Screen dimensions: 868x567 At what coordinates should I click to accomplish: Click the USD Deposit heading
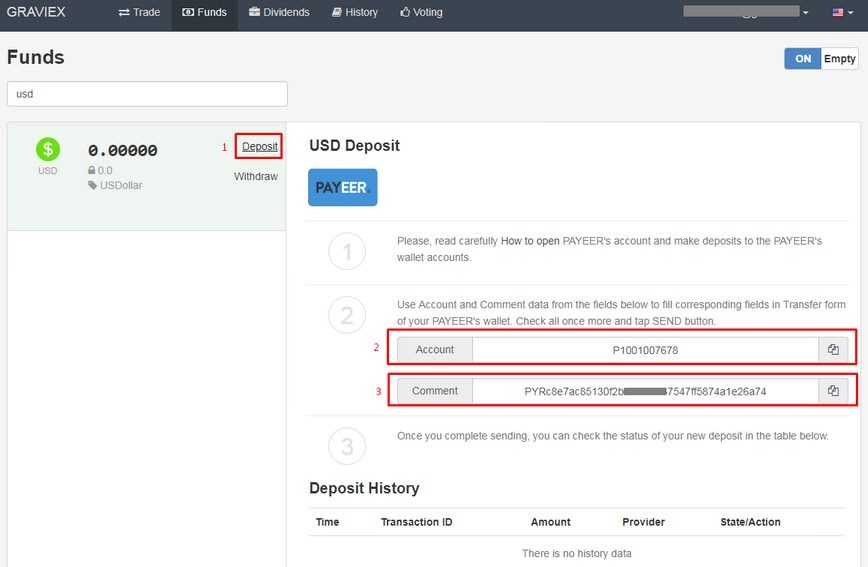[354, 146]
